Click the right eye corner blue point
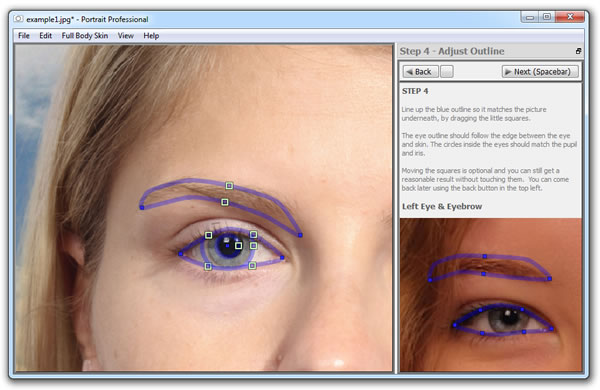 click(x=282, y=258)
